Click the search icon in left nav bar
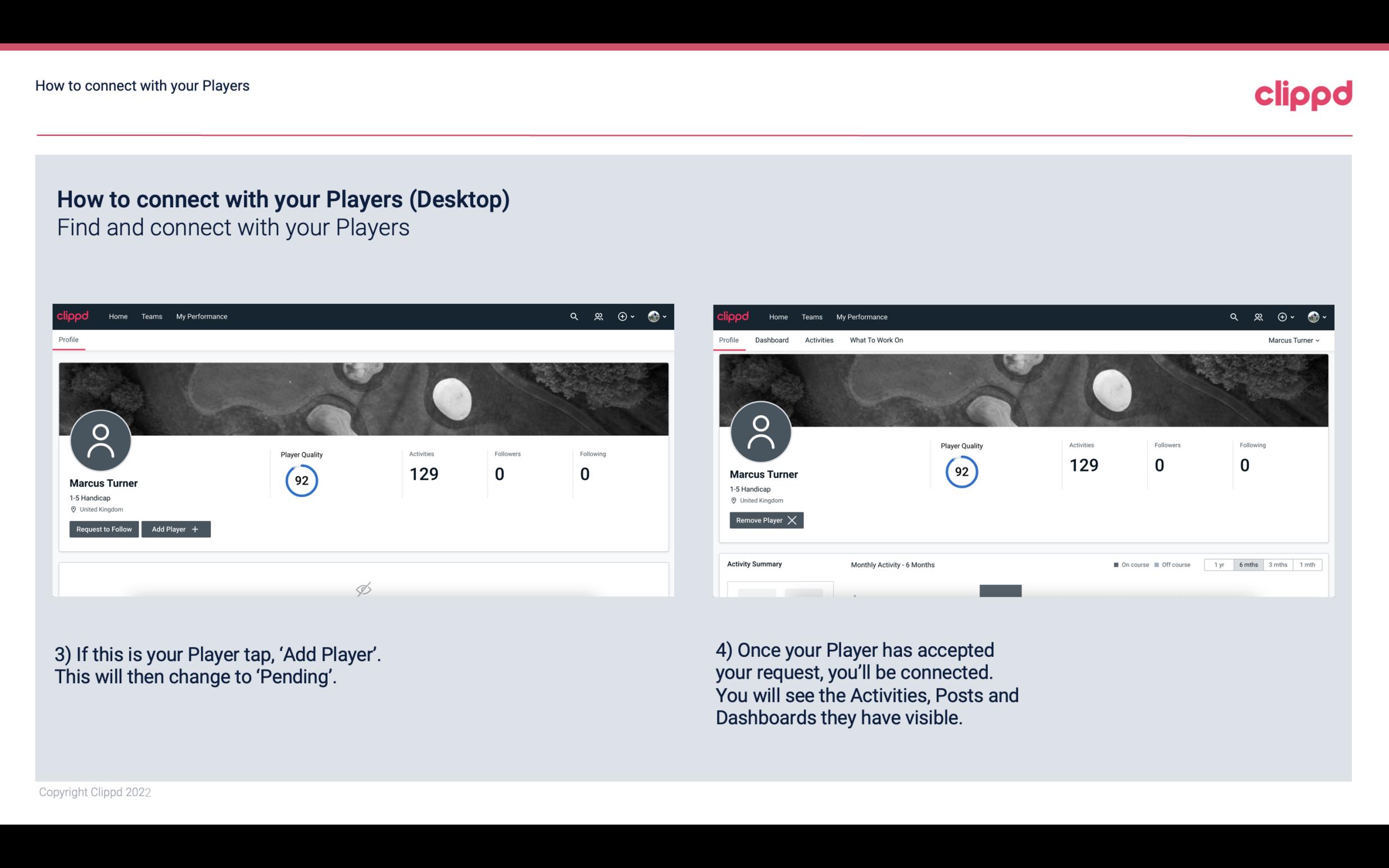This screenshot has height=868, width=1389. coord(573,317)
